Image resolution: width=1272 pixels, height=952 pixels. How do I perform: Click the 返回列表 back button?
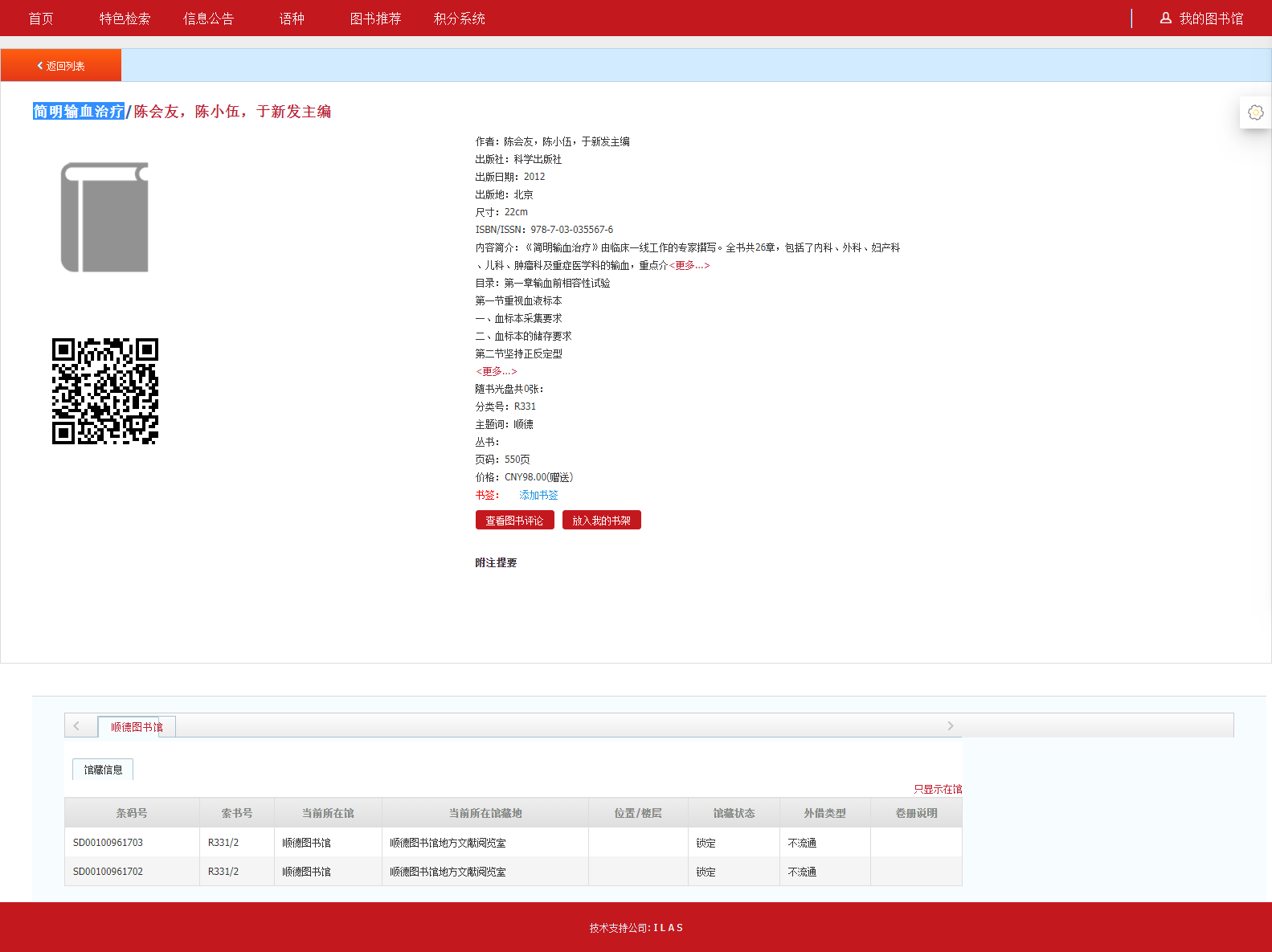[x=61, y=65]
